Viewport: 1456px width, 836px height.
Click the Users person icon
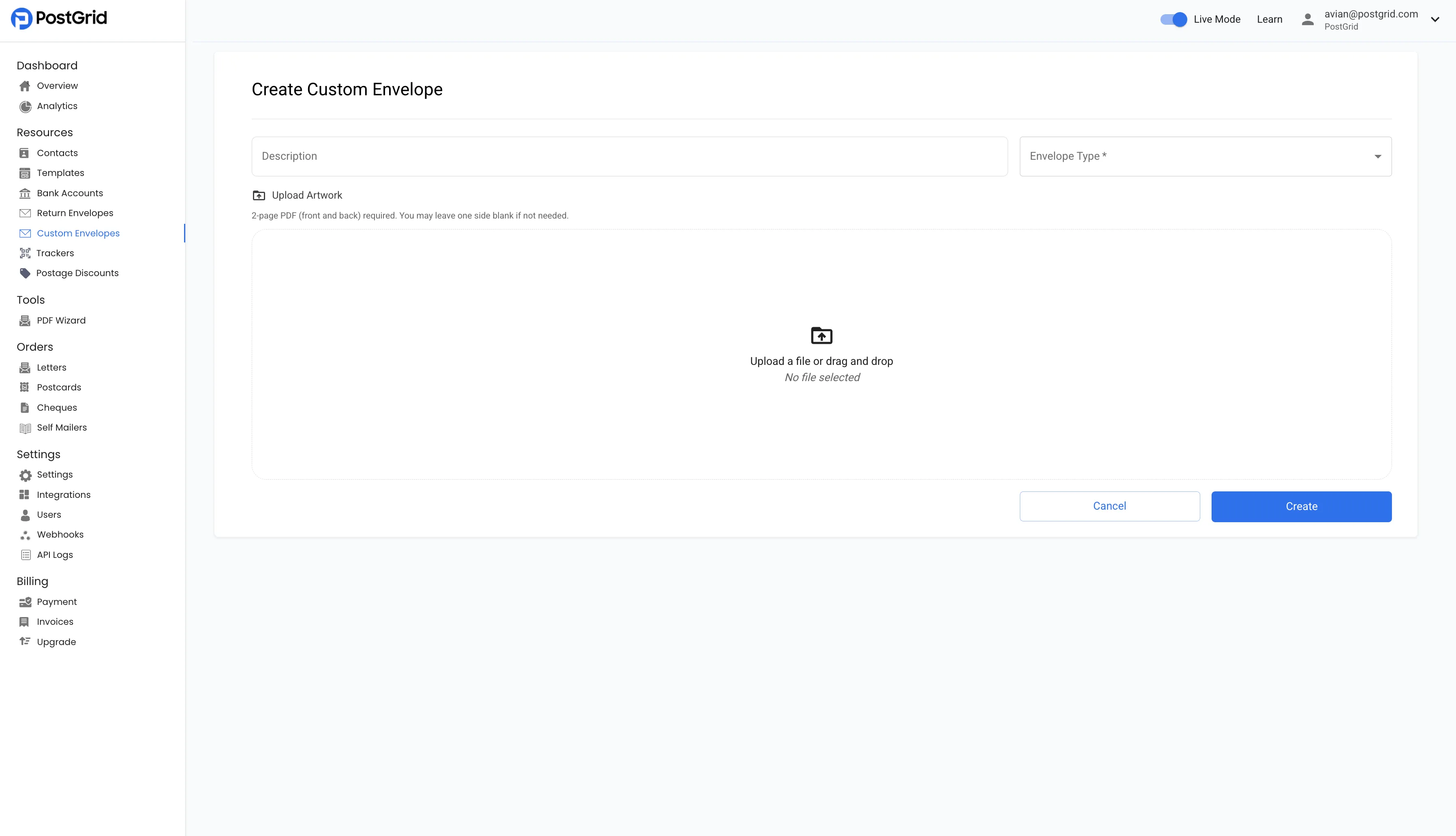pos(25,515)
